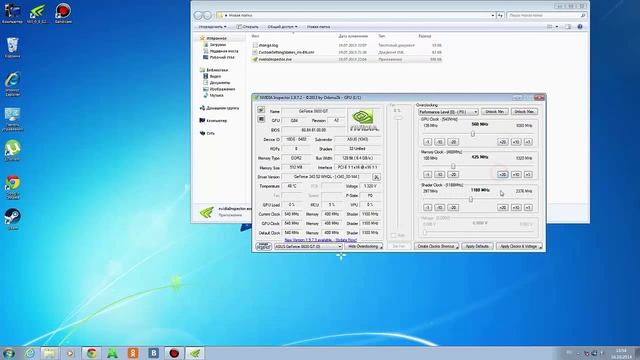Screen dimensions: 640x360
Task: Click Apply Clocks & Voltage
Action: click(519, 247)
